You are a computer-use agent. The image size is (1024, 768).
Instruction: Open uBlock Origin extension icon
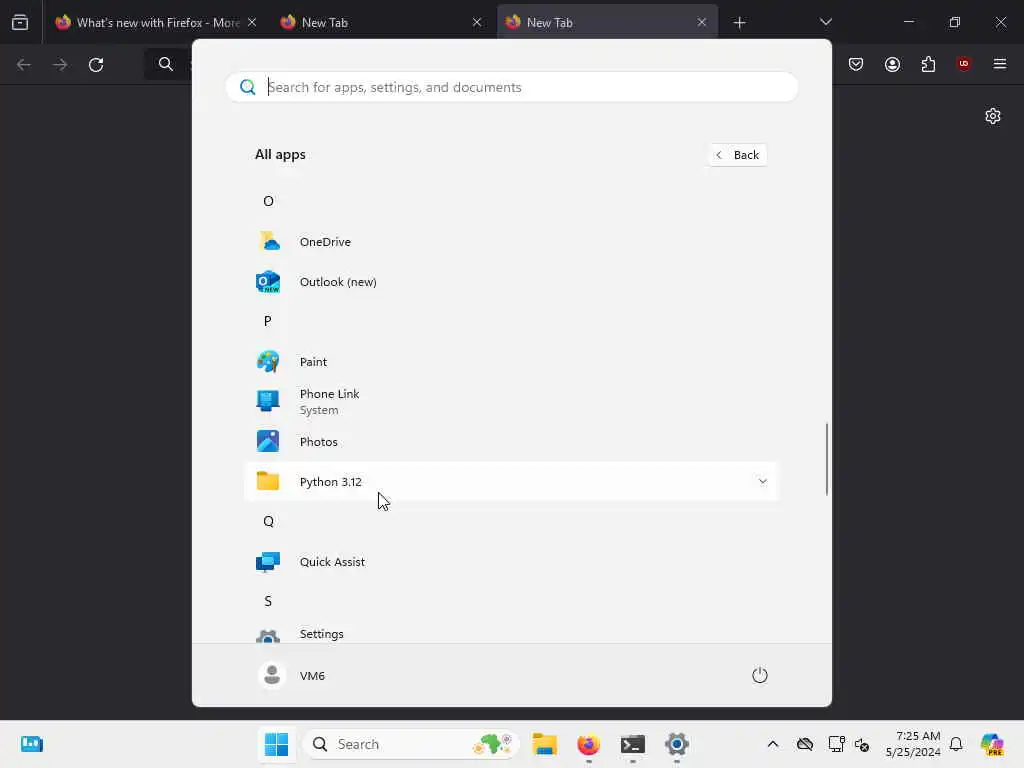click(963, 64)
